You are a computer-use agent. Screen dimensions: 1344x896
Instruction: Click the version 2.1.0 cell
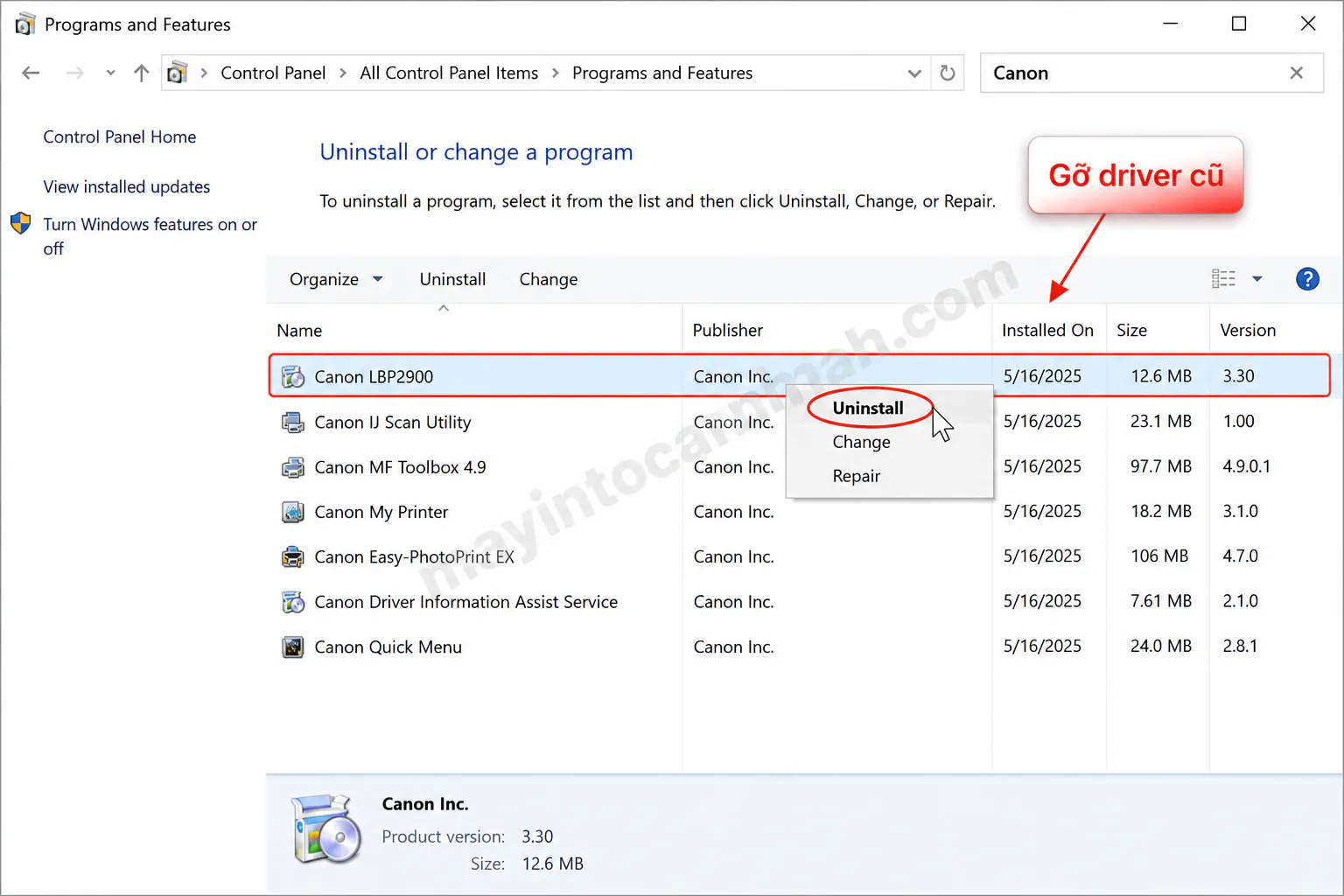(1240, 601)
